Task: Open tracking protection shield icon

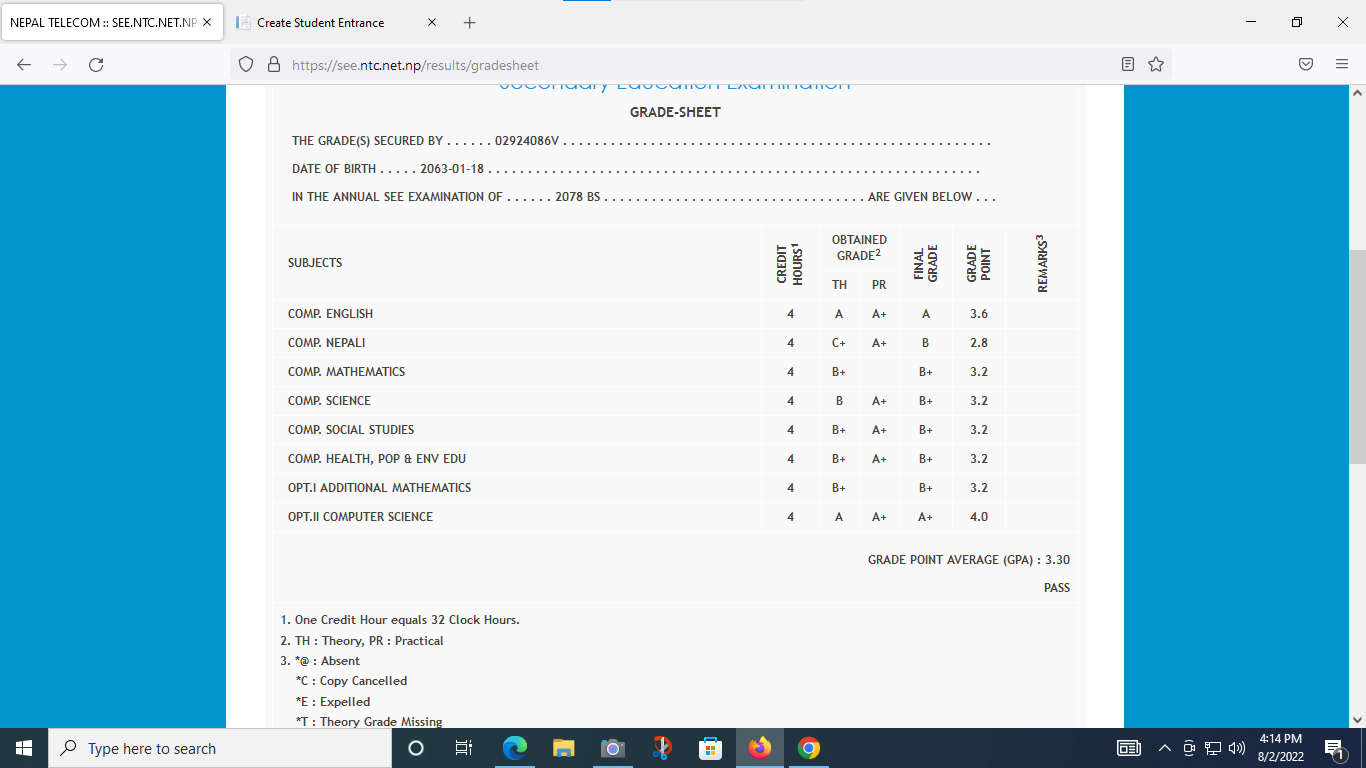Action: pyautogui.click(x=246, y=65)
